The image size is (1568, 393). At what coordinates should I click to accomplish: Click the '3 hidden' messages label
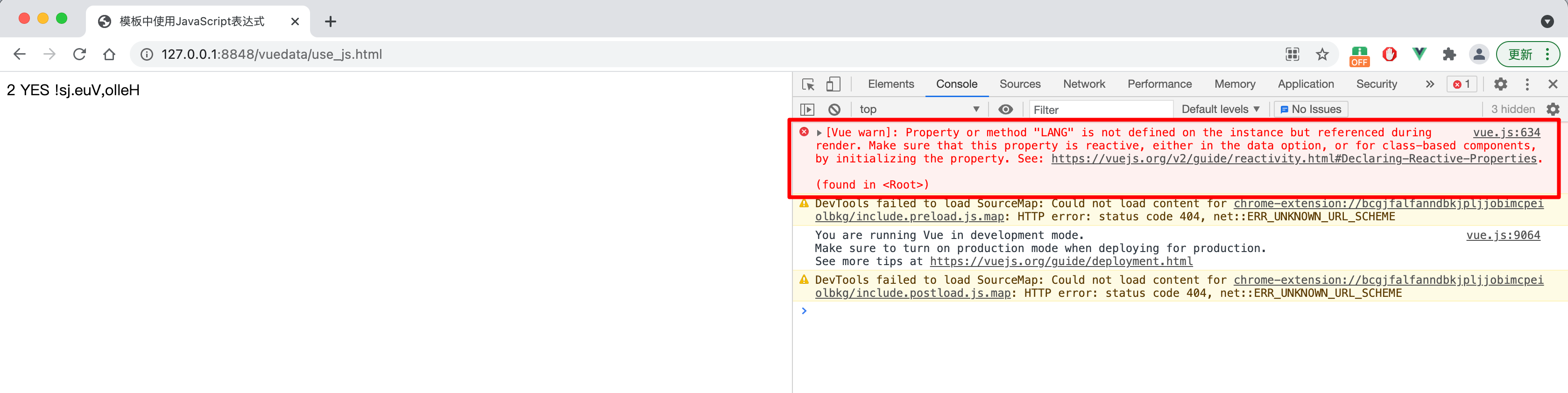click(x=1512, y=110)
